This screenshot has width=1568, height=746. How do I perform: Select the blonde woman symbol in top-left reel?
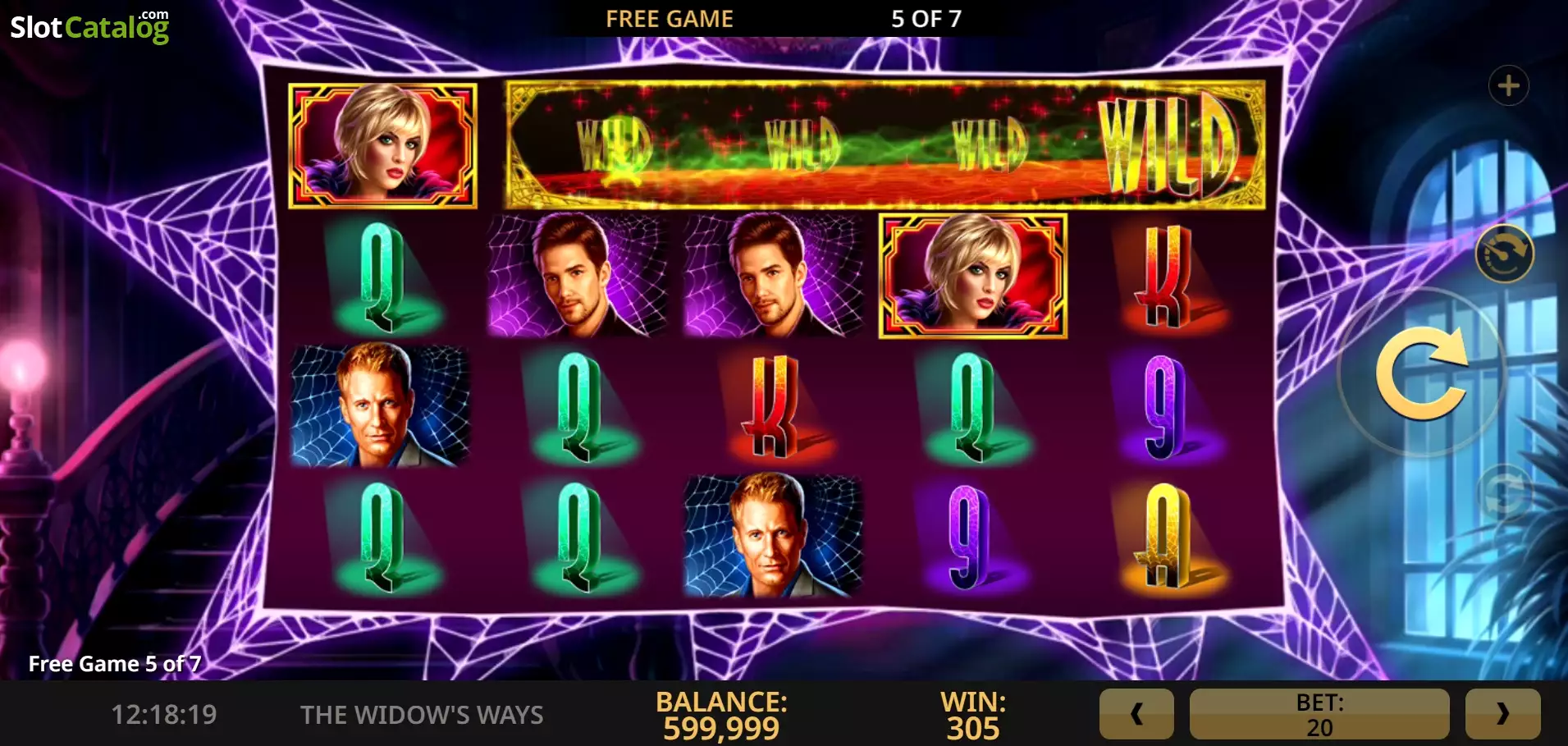[x=382, y=145]
